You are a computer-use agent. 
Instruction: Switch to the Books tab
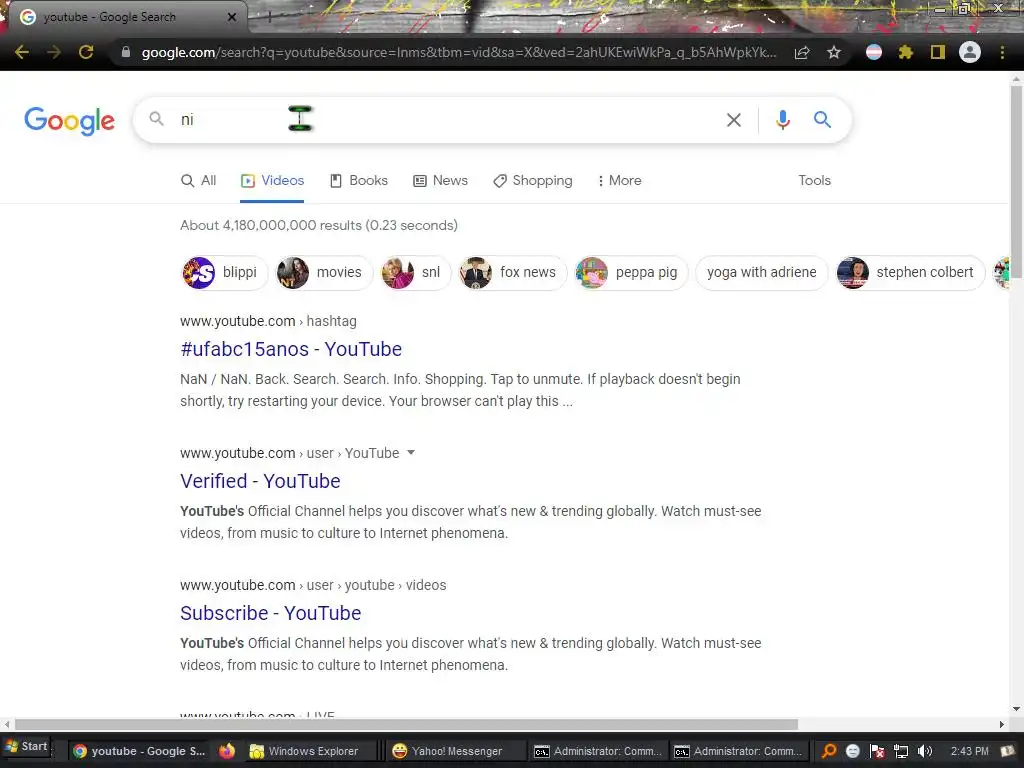click(359, 181)
